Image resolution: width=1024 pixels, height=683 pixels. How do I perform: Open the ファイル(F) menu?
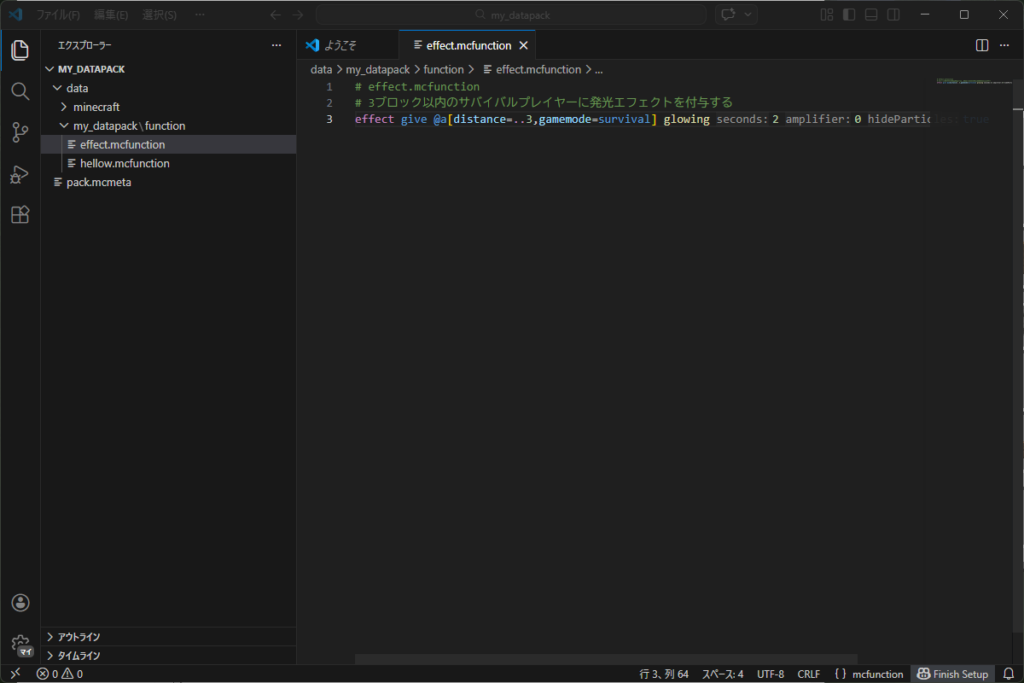[58, 15]
